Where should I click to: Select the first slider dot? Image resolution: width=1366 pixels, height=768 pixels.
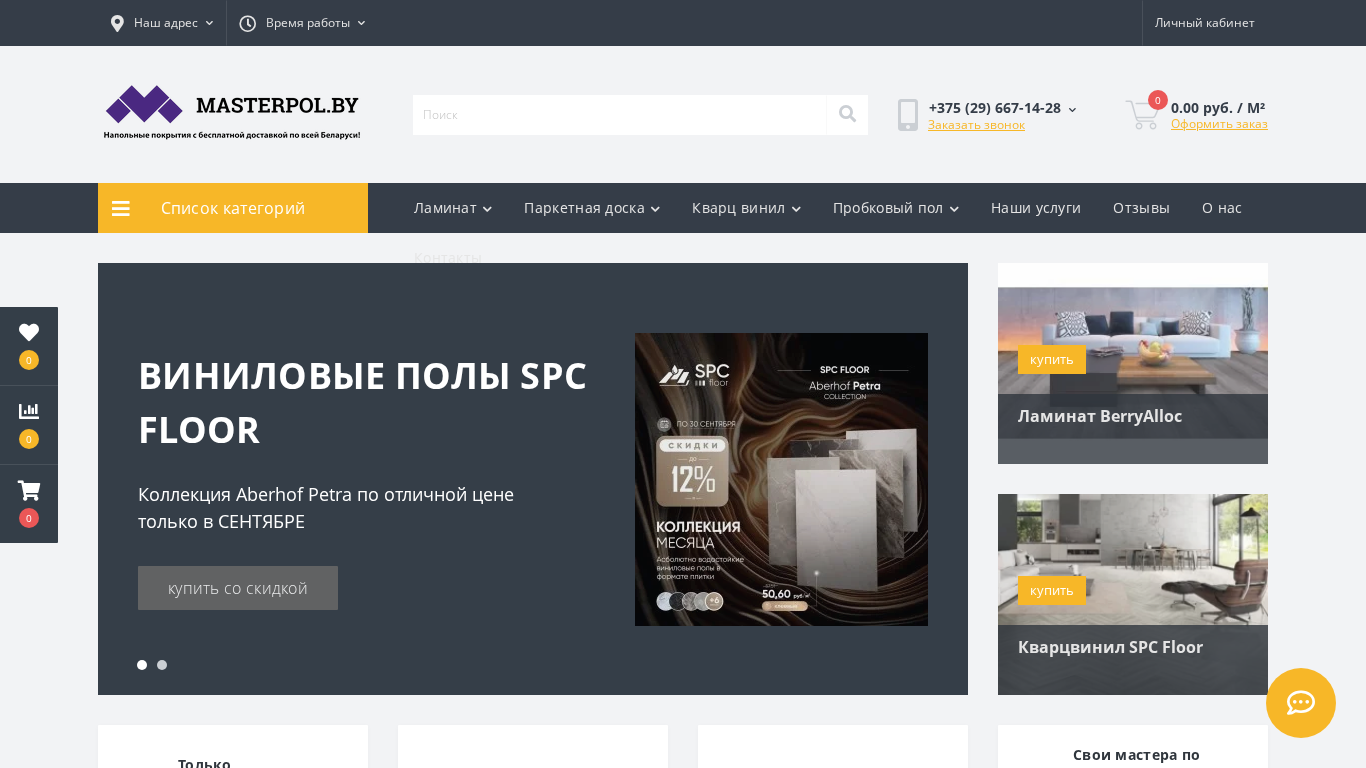(142, 665)
